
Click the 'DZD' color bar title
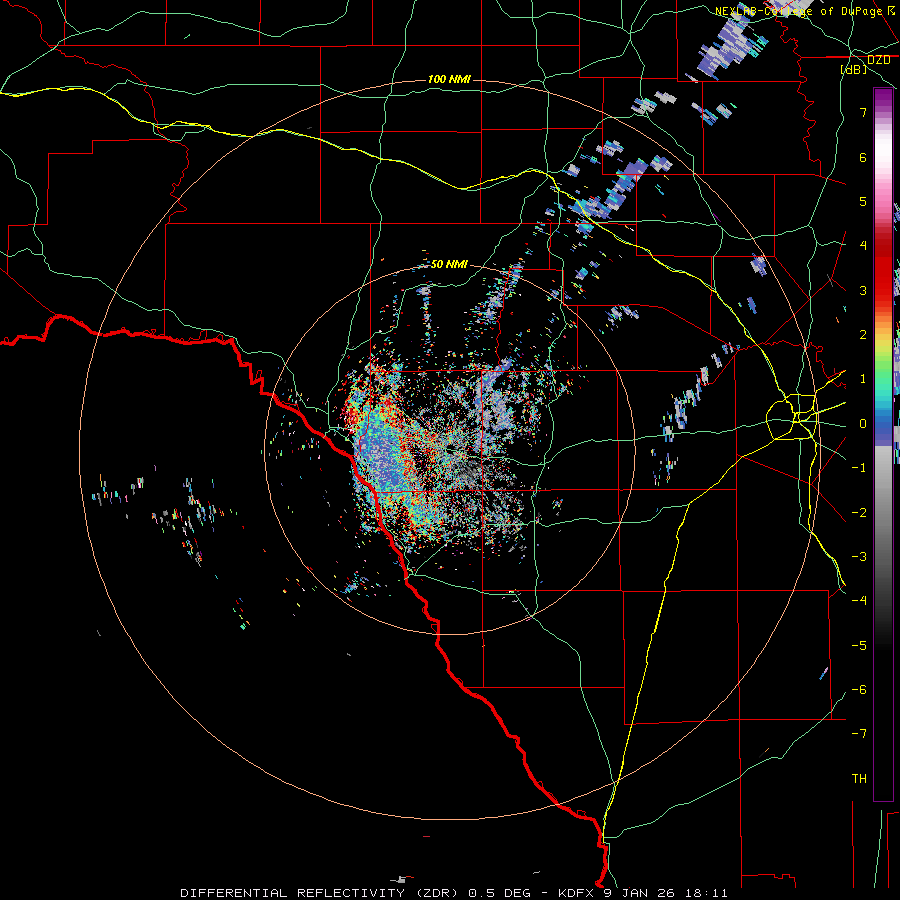[878, 60]
